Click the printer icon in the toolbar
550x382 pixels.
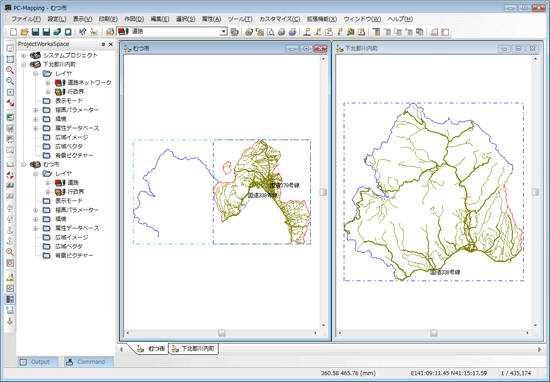point(281,32)
